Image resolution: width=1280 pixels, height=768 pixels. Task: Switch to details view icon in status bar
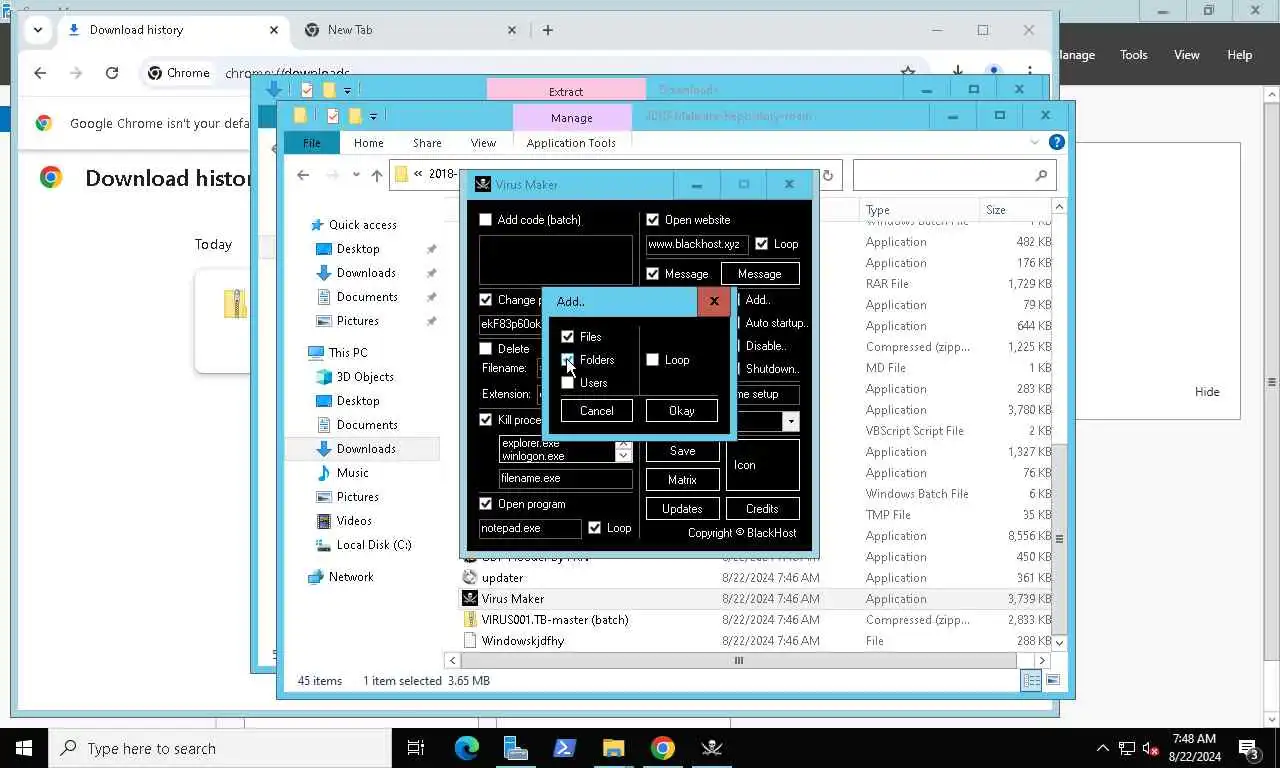[x=1031, y=681]
